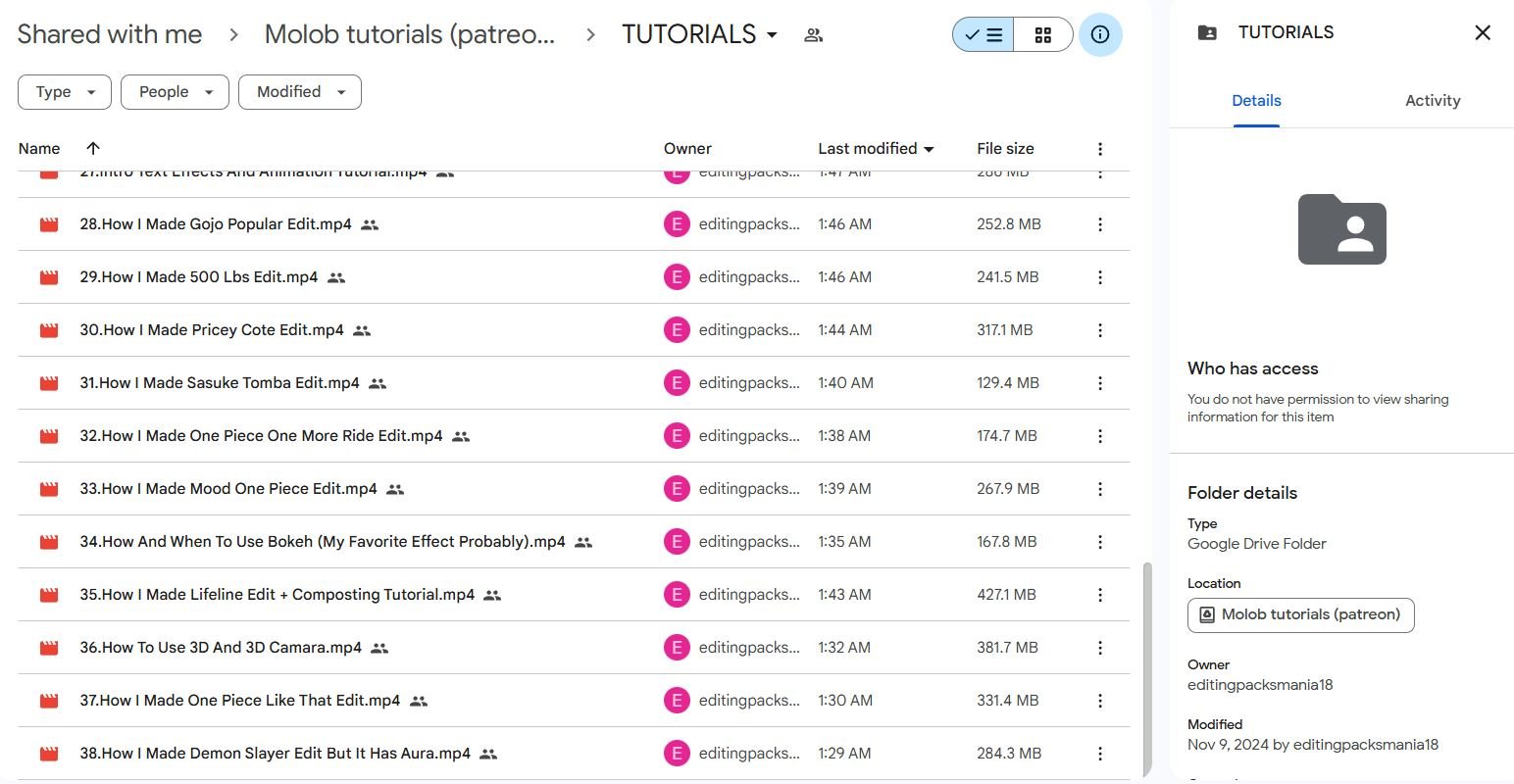The width and height of the screenshot is (1514, 784).
Task: Click the Owner column header
Action: pos(687,149)
